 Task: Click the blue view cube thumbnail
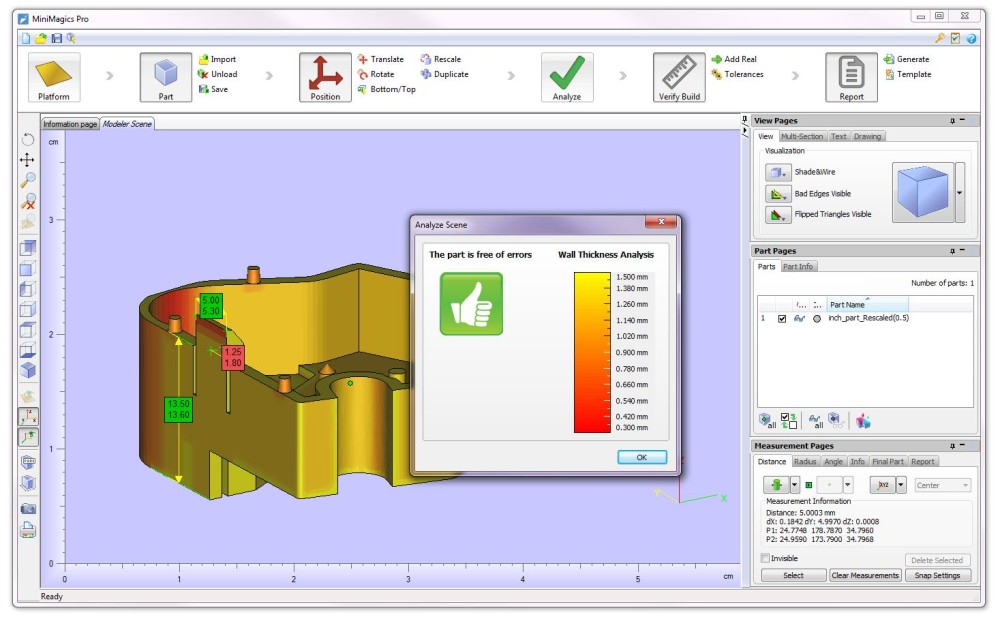(x=923, y=193)
